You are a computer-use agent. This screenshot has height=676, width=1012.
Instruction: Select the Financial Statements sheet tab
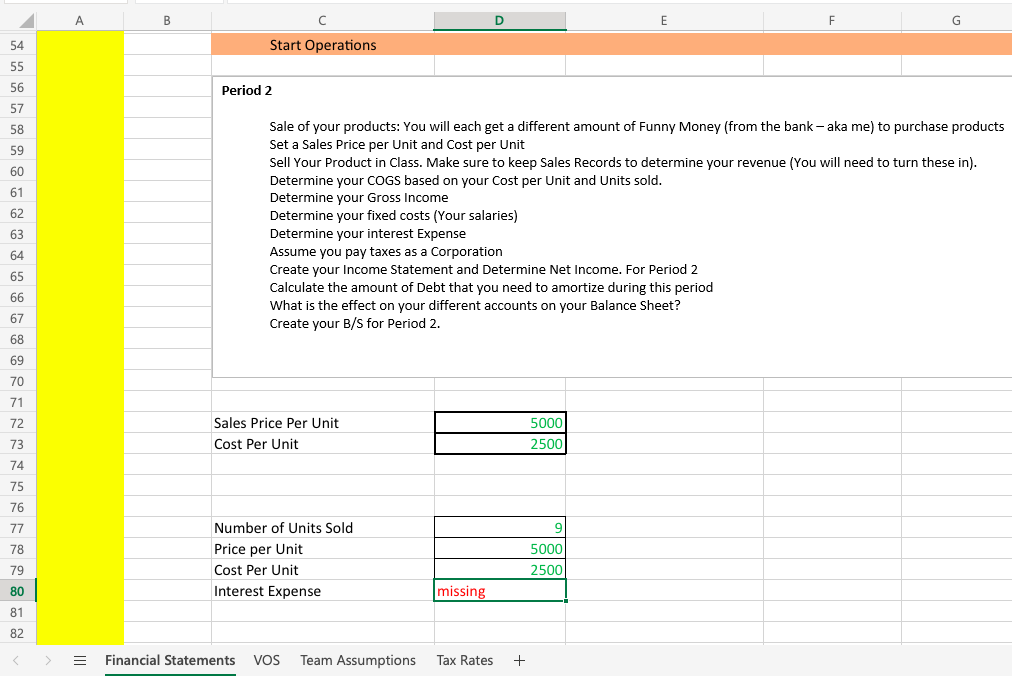coord(170,660)
